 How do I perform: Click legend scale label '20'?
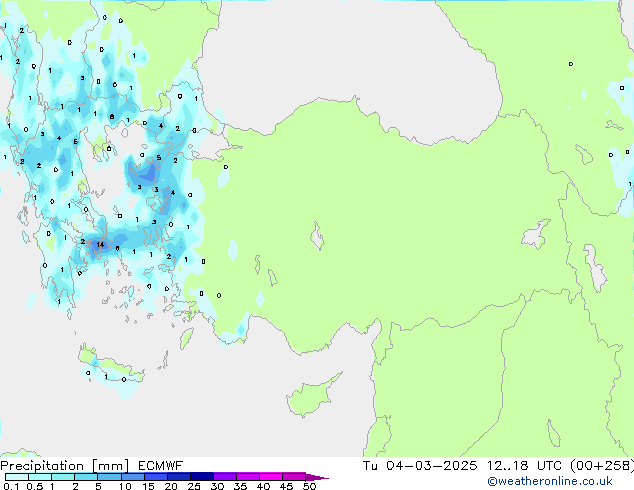[171, 486]
